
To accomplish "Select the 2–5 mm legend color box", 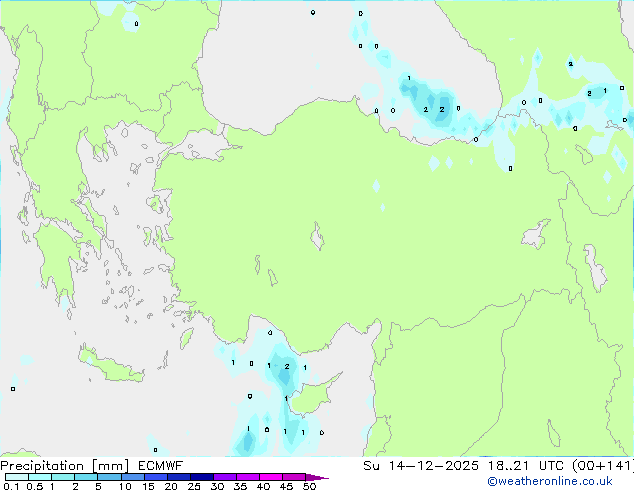I will coord(86,477).
